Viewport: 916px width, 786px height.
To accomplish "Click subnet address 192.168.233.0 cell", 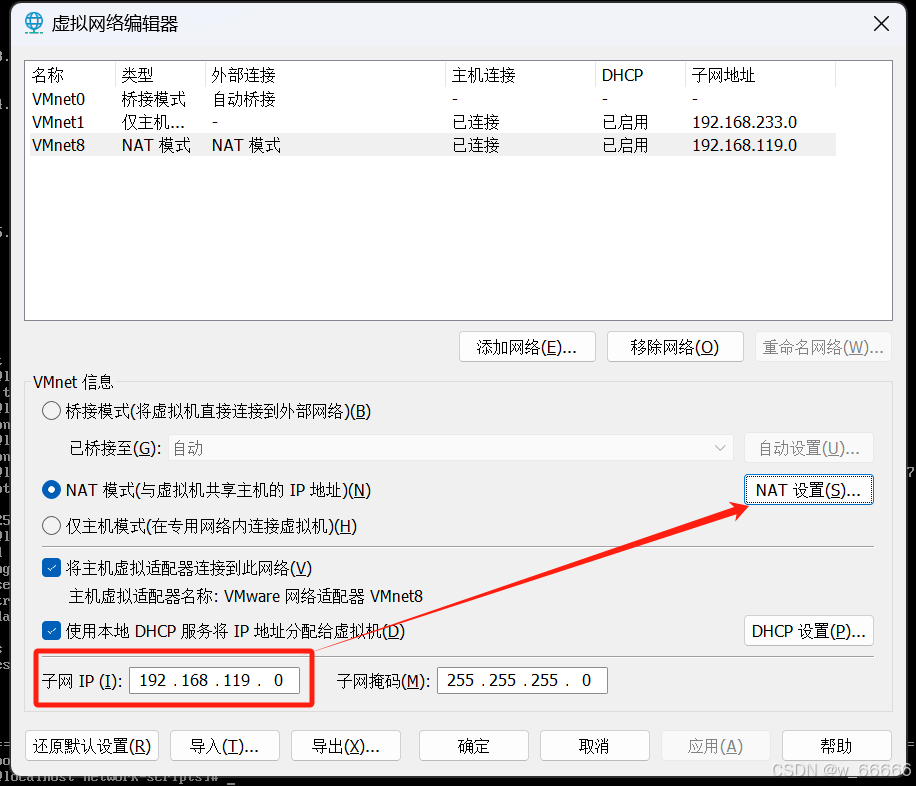I will click(x=744, y=122).
